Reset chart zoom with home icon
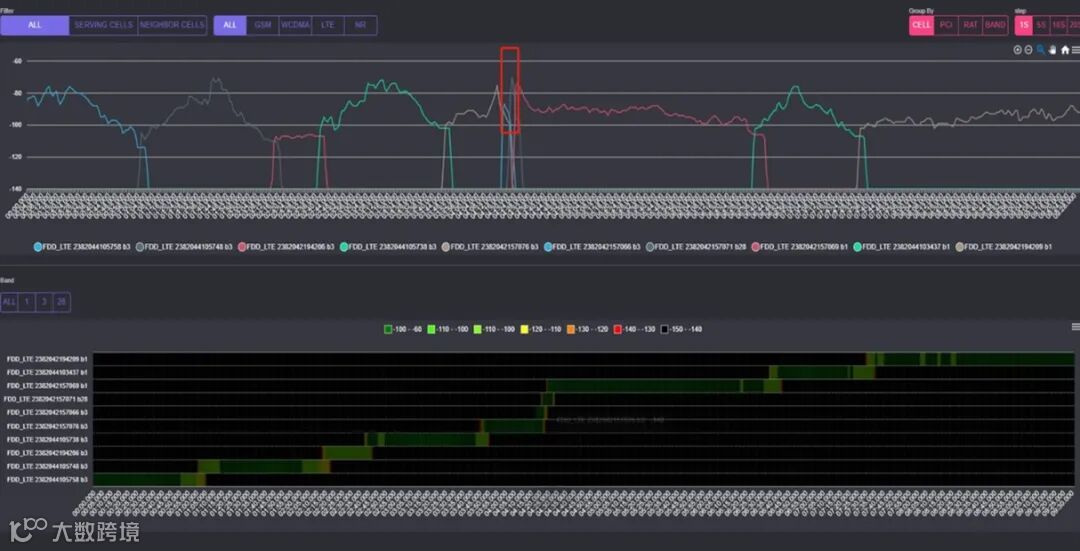1080x551 pixels. 1065,50
